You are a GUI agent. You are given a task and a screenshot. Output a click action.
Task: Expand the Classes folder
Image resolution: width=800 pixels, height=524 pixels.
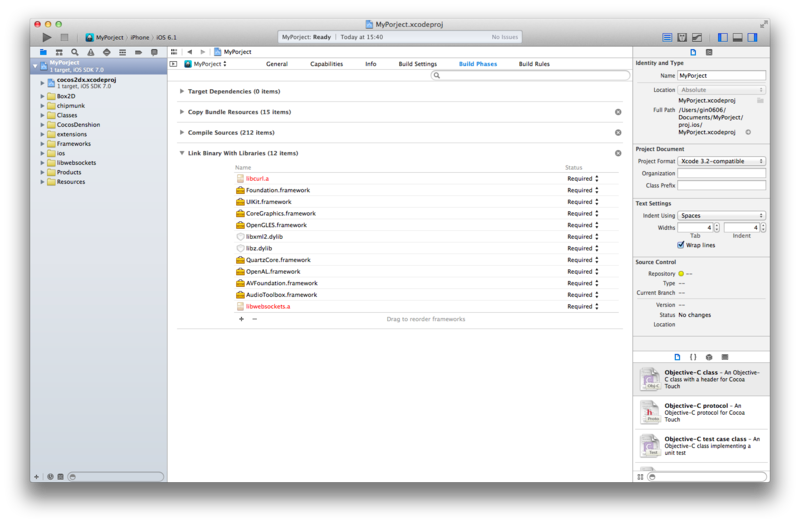pos(42,115)
